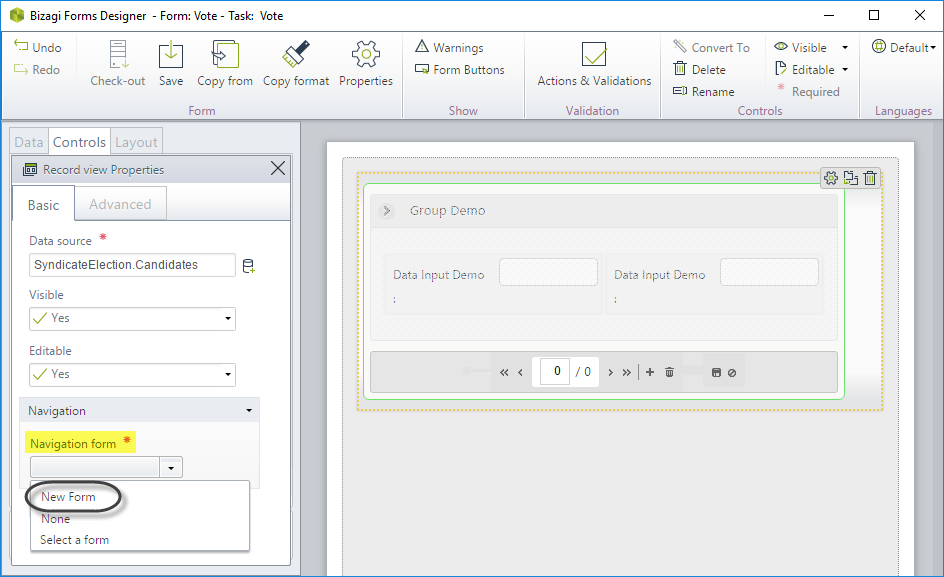Toggle the Editable property in ribbon
Image resolution: width=944 pixels, height=577 pixels.
[805, 70]
